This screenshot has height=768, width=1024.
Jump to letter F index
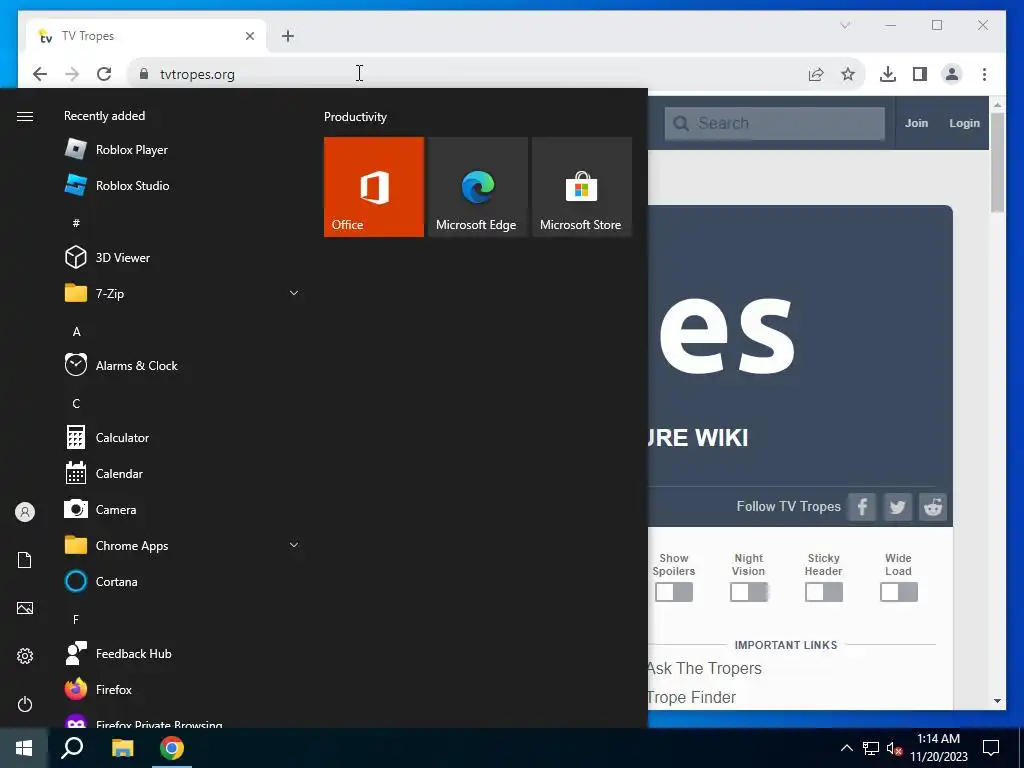(x=76, y=618)
